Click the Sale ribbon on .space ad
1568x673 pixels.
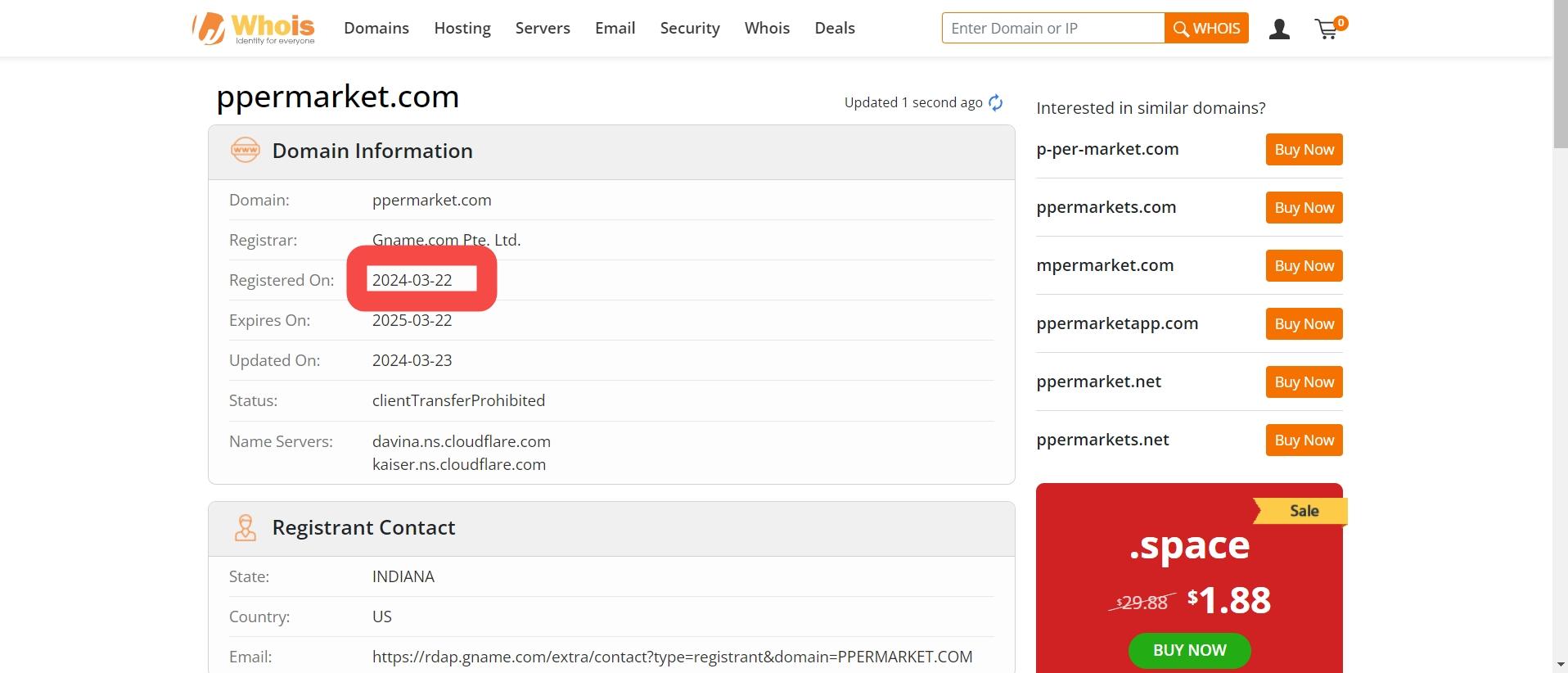coord(1301,511)
